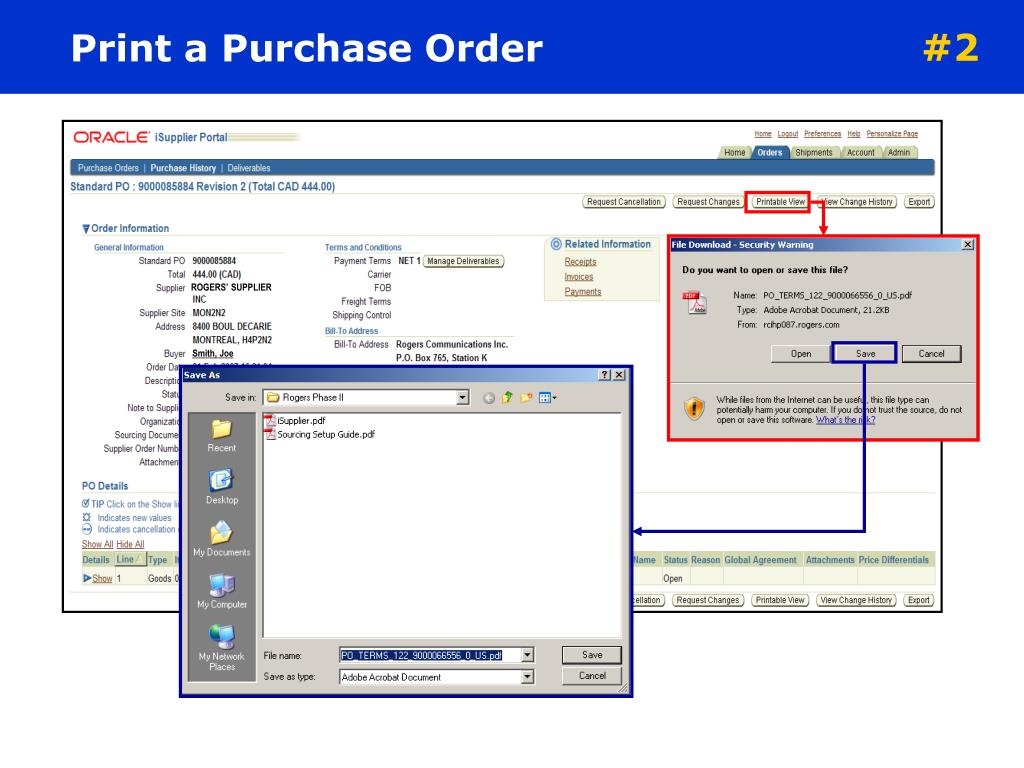
Task: Click the bottom View Change History button
Action: point(856,600)
